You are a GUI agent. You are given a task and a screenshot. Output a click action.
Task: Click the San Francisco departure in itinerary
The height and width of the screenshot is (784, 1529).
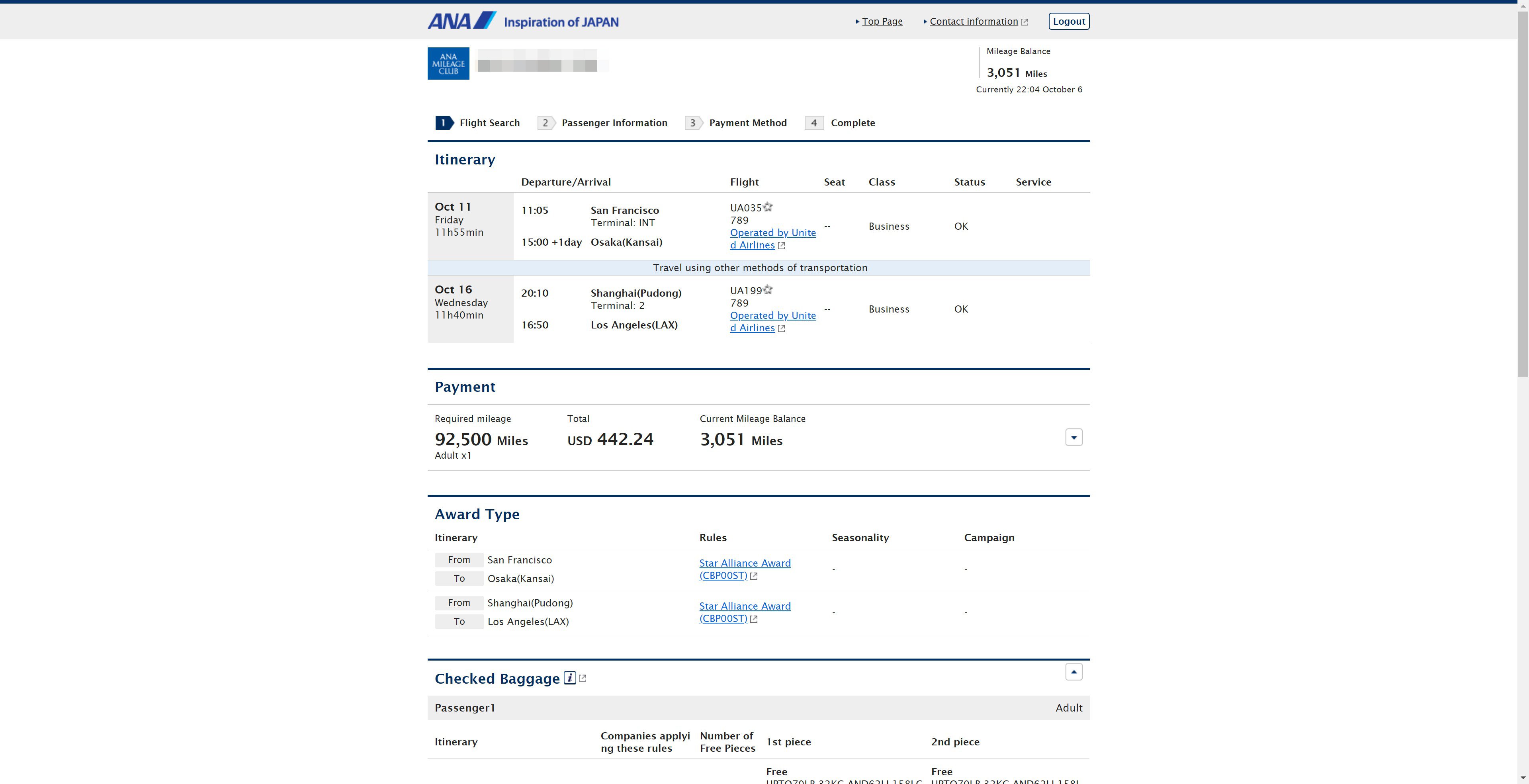coord(624,210)
